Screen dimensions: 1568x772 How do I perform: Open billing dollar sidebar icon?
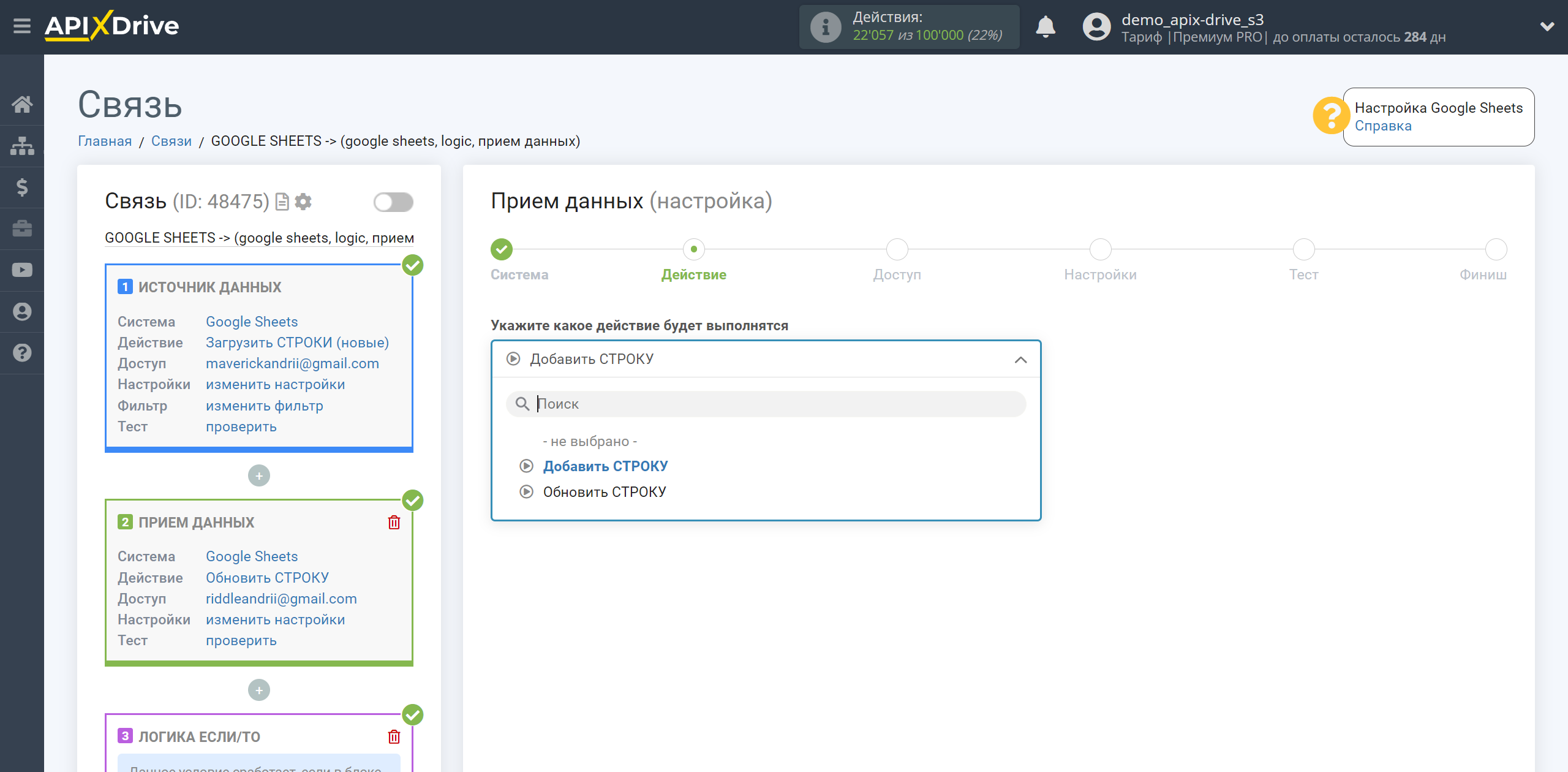point(22,187)
